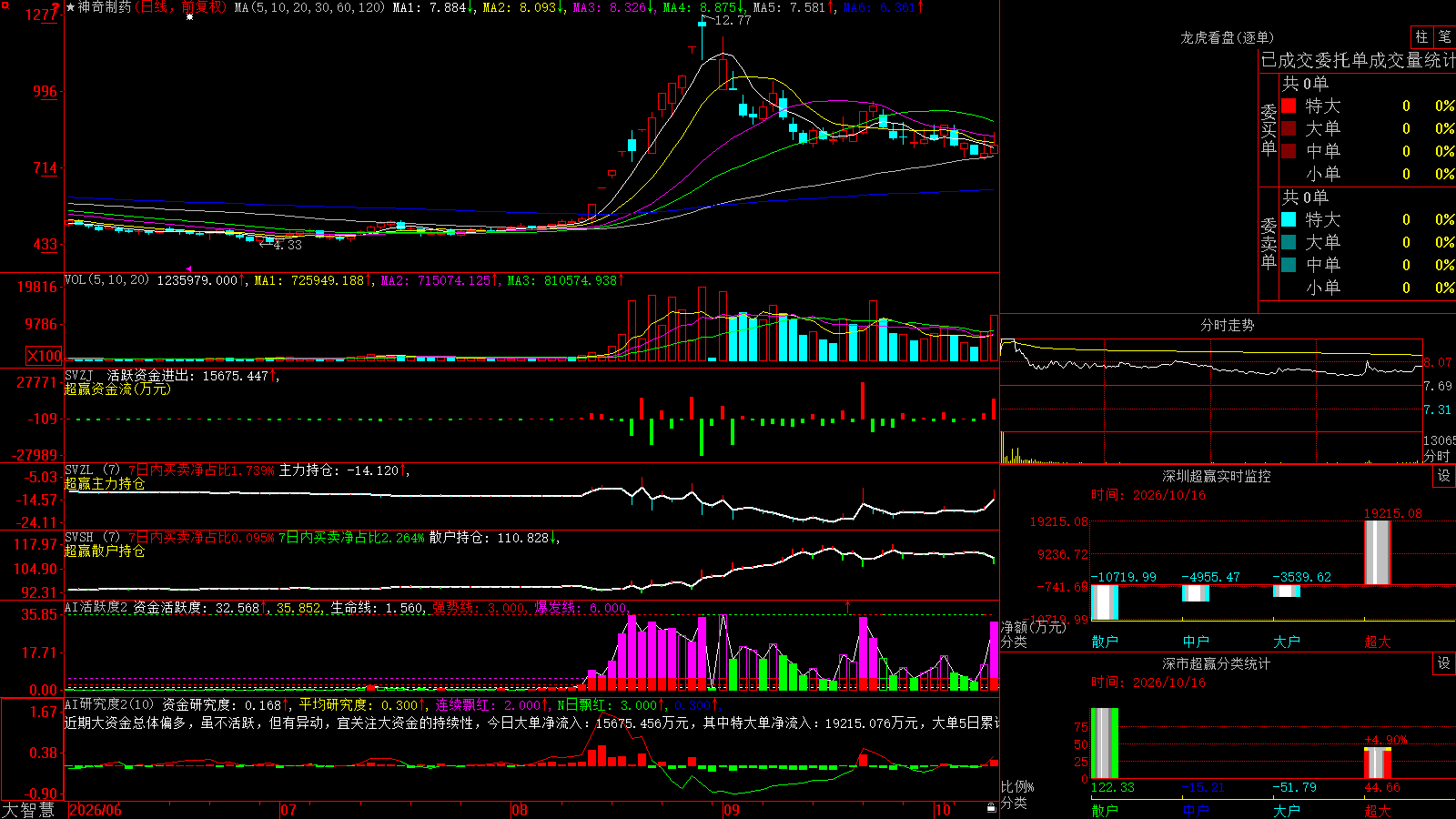Screen dimensions: 1456x819
Task: Click the 散户 bar valued 122.33 in 分类统计
Action: pos(1105,743)
